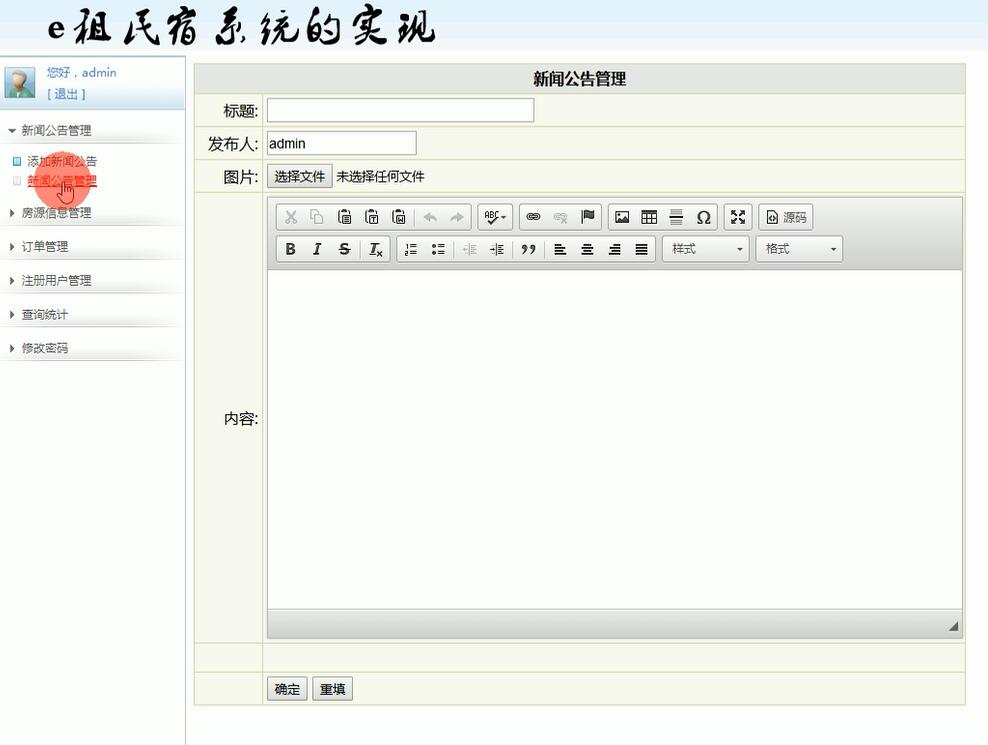Toggle Bold formatting
The width and height of the screenshot is (988, 745).
[x=290, y=249]
